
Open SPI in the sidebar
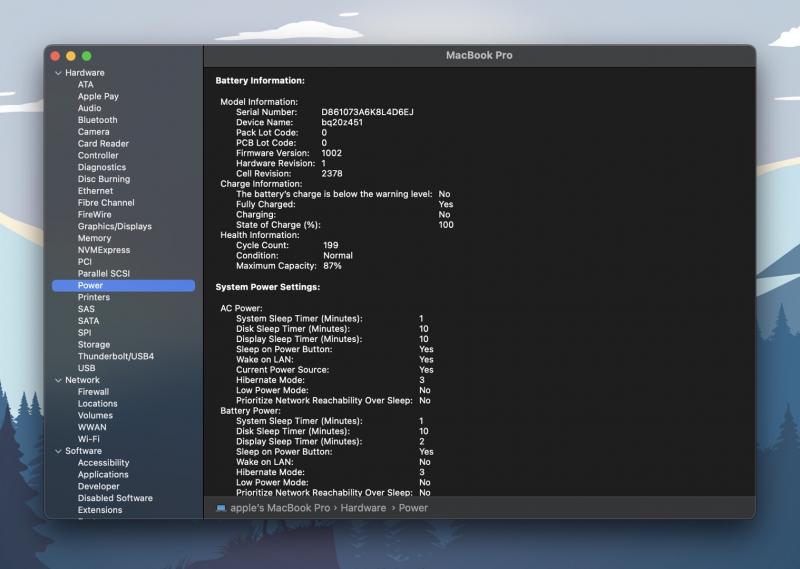click(85, 333)
